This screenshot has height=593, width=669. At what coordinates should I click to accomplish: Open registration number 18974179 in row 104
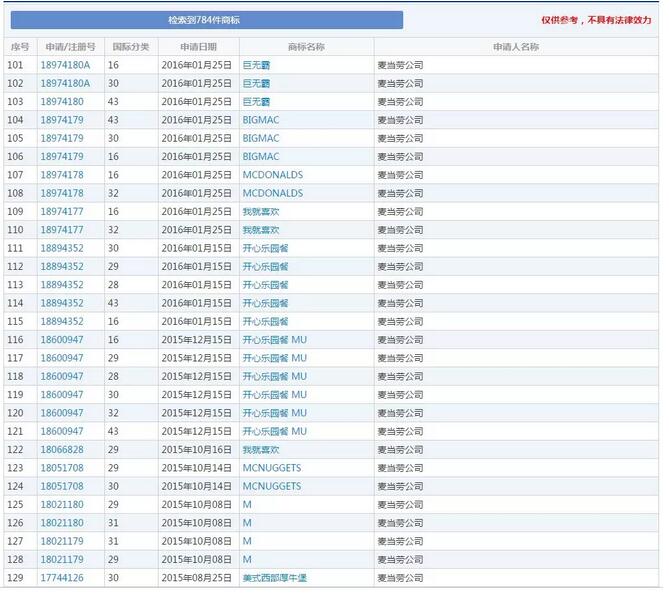[x=62, y=120]
